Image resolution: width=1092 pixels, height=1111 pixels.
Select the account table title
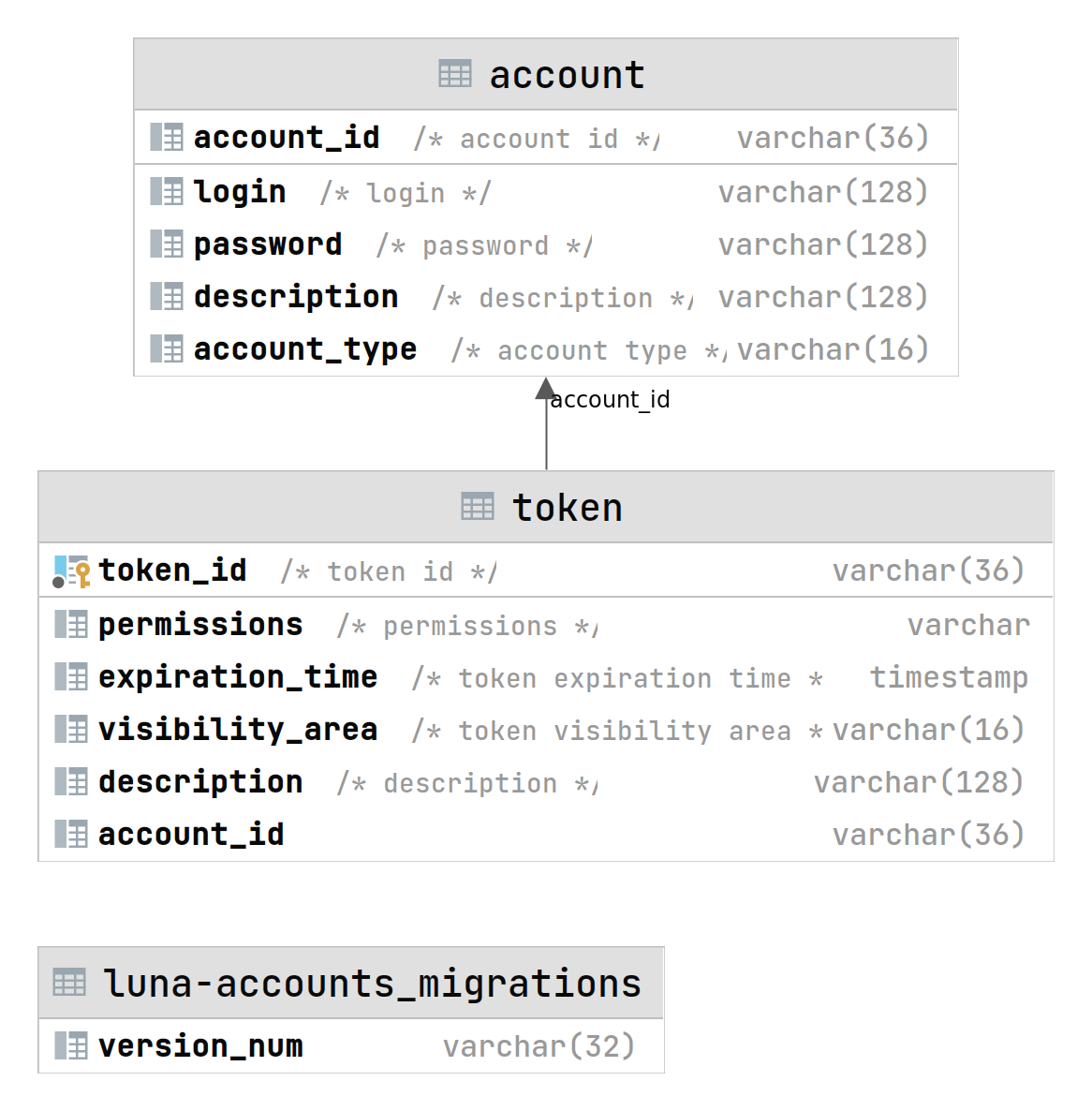click(x=567, y=75)
